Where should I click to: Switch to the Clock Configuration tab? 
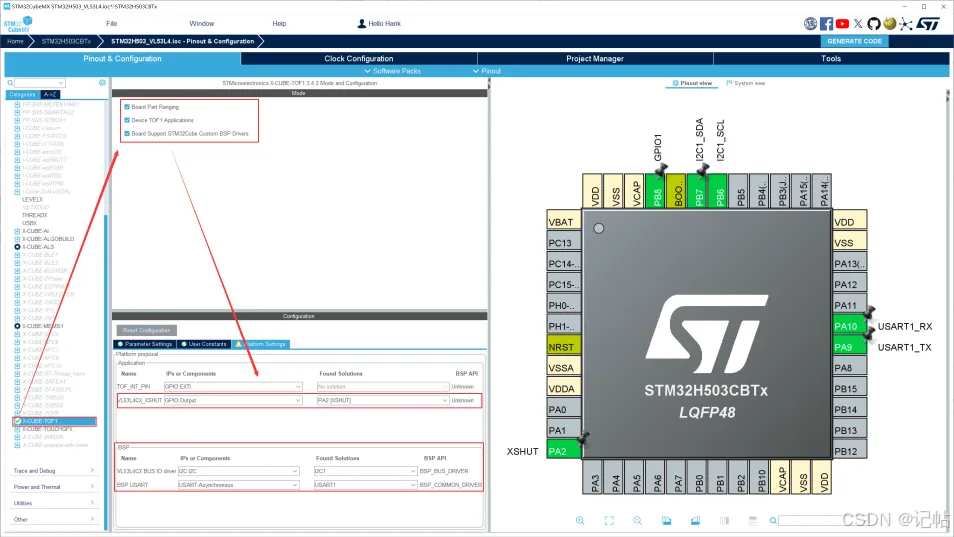[358, 59]
